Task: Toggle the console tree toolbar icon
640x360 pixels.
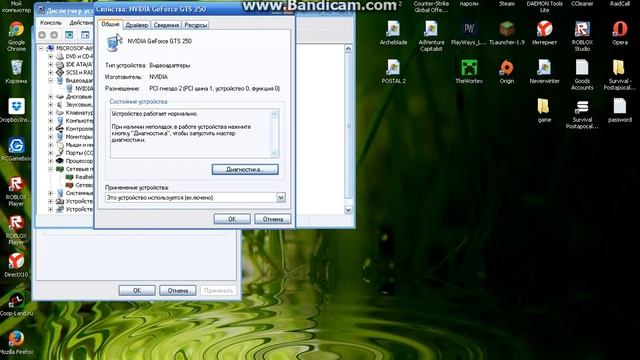Action: (69, 35)
